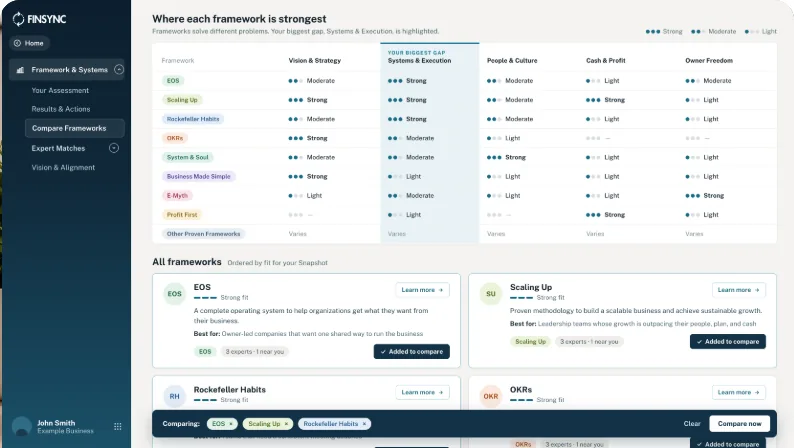Click the People & Culture column header
Viewport: 794px width, 448px height.
tap(512, 60)
